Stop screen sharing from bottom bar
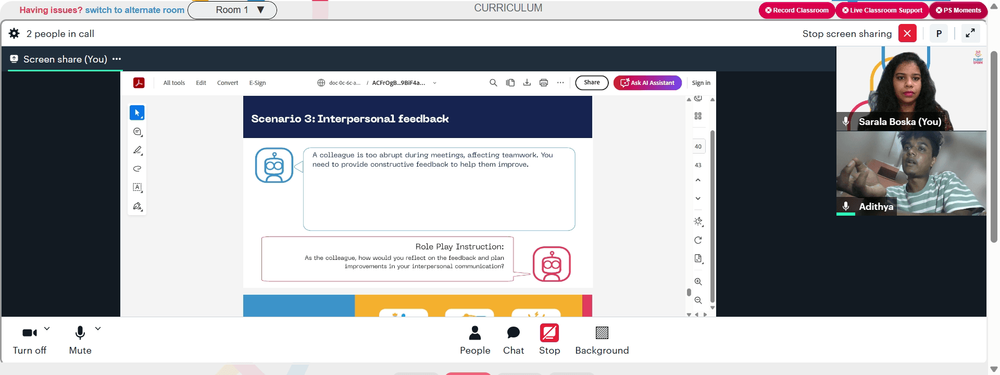 pyautogui.click(x=549, y=340)
